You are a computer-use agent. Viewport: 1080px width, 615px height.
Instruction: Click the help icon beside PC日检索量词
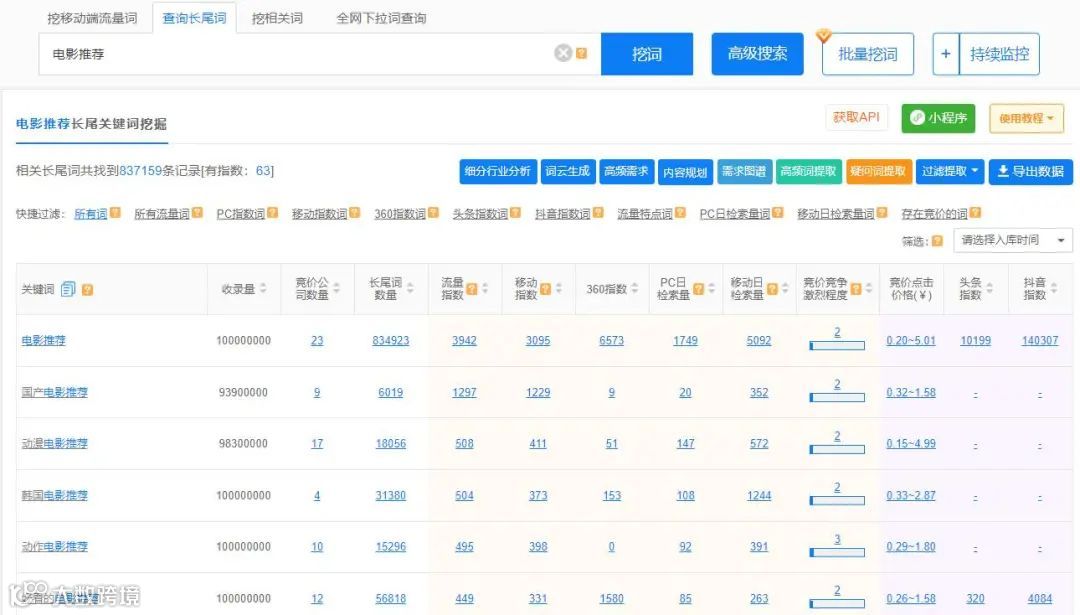778,213
